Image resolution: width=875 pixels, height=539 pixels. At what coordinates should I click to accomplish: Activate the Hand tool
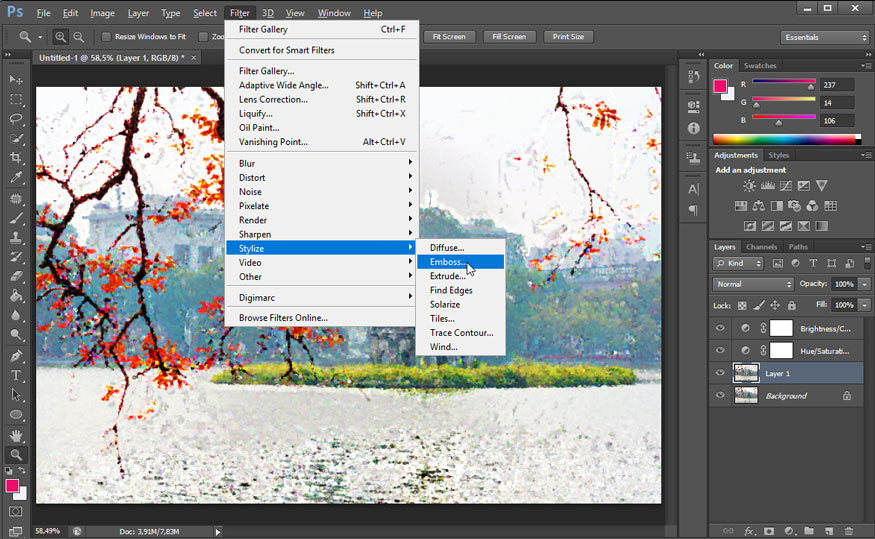click(x=16, y=435)
